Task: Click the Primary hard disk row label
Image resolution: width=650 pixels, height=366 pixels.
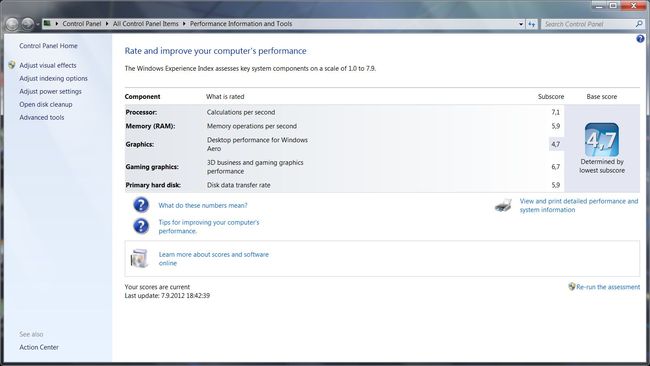Action: coord(153,185)
